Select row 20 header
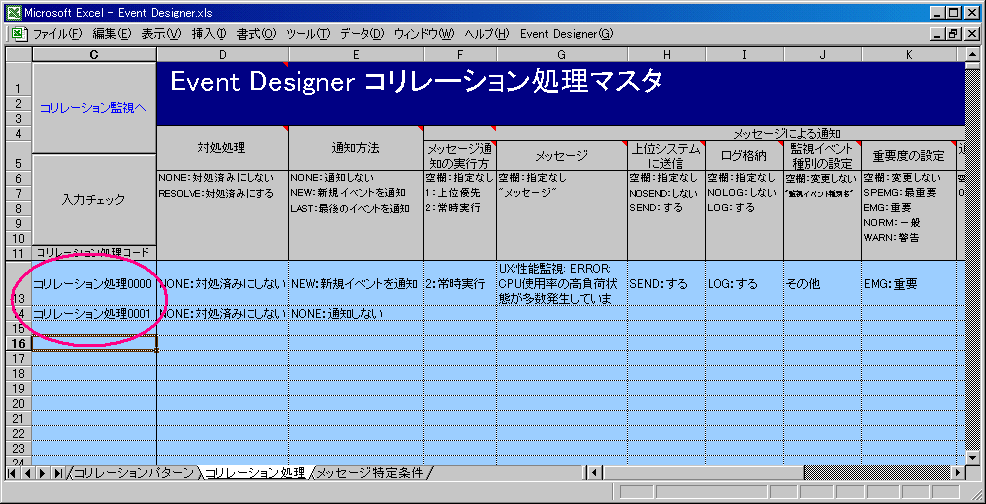Screen dimensions: 986x504 click(18, 403)
